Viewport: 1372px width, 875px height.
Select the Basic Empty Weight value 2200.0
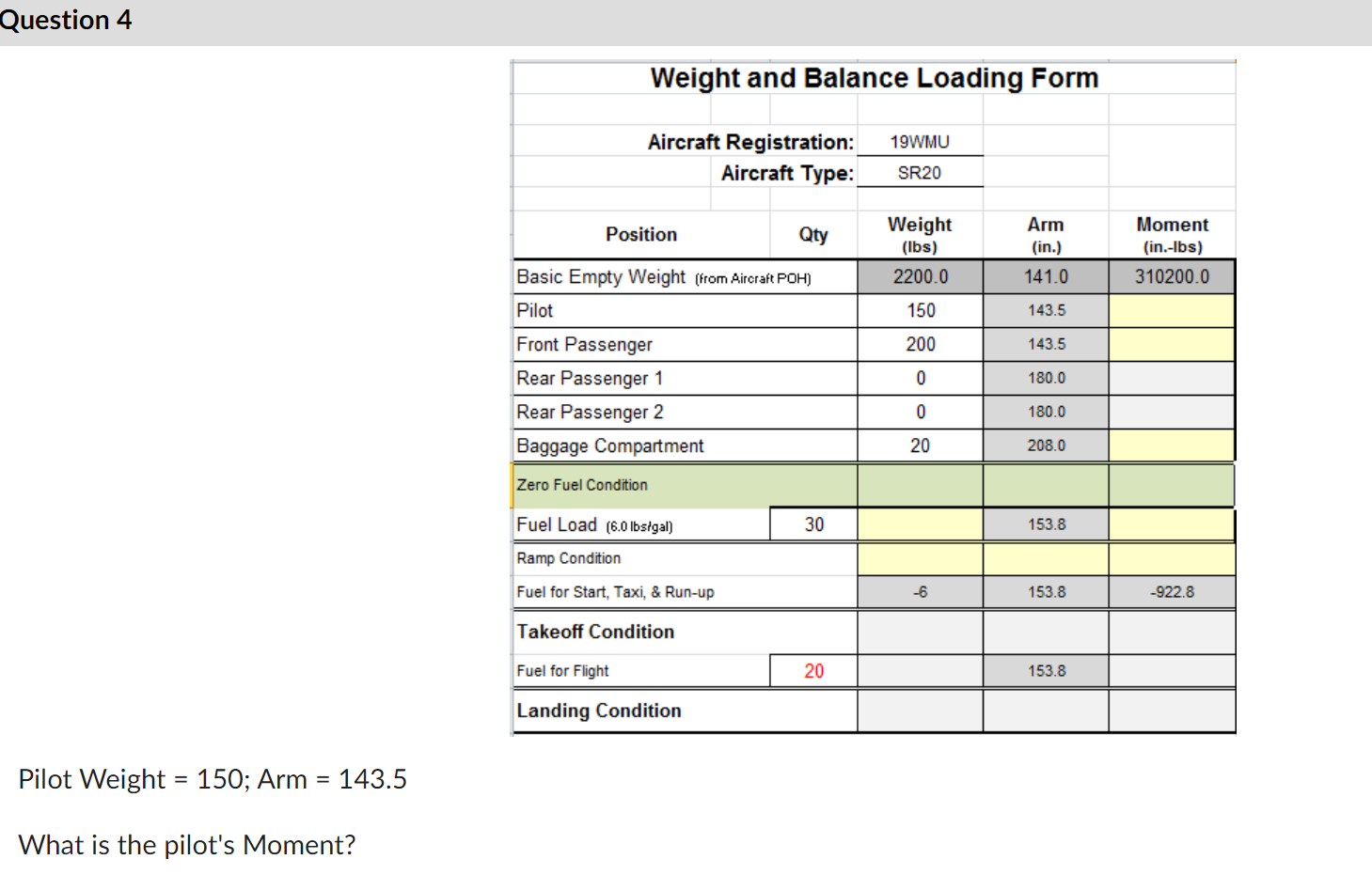919,276
